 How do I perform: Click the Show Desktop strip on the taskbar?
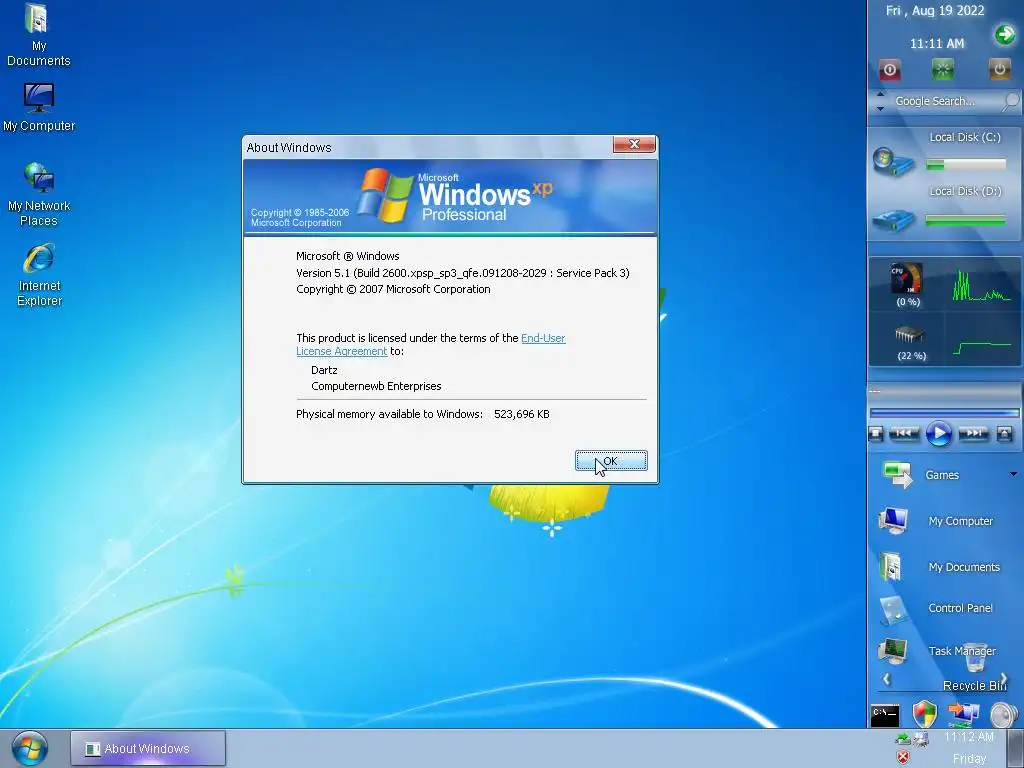click(1015, 748)
